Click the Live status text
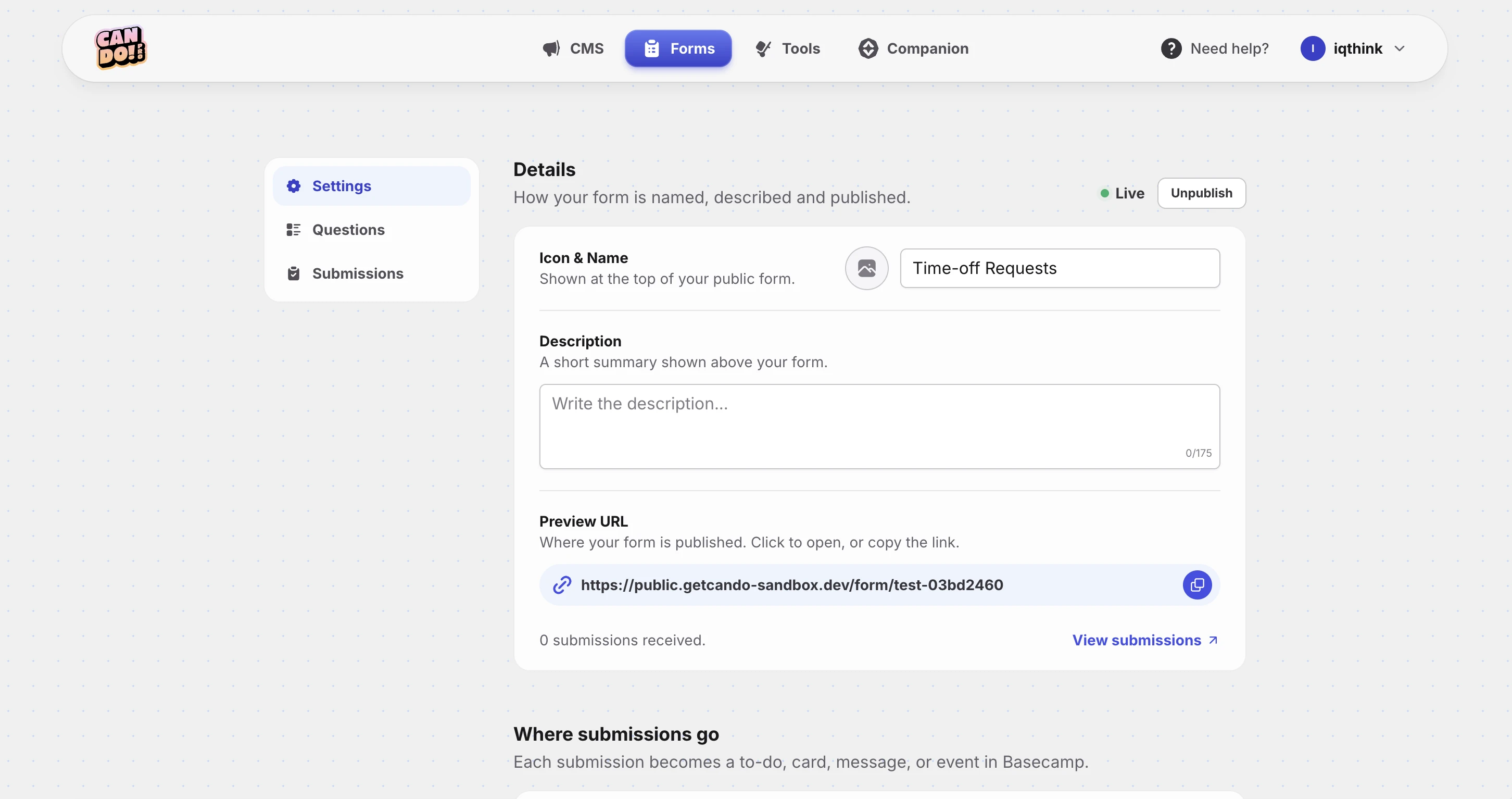Image resolution: width=1512 pixels, height=799 pixels. [1129, 193]
